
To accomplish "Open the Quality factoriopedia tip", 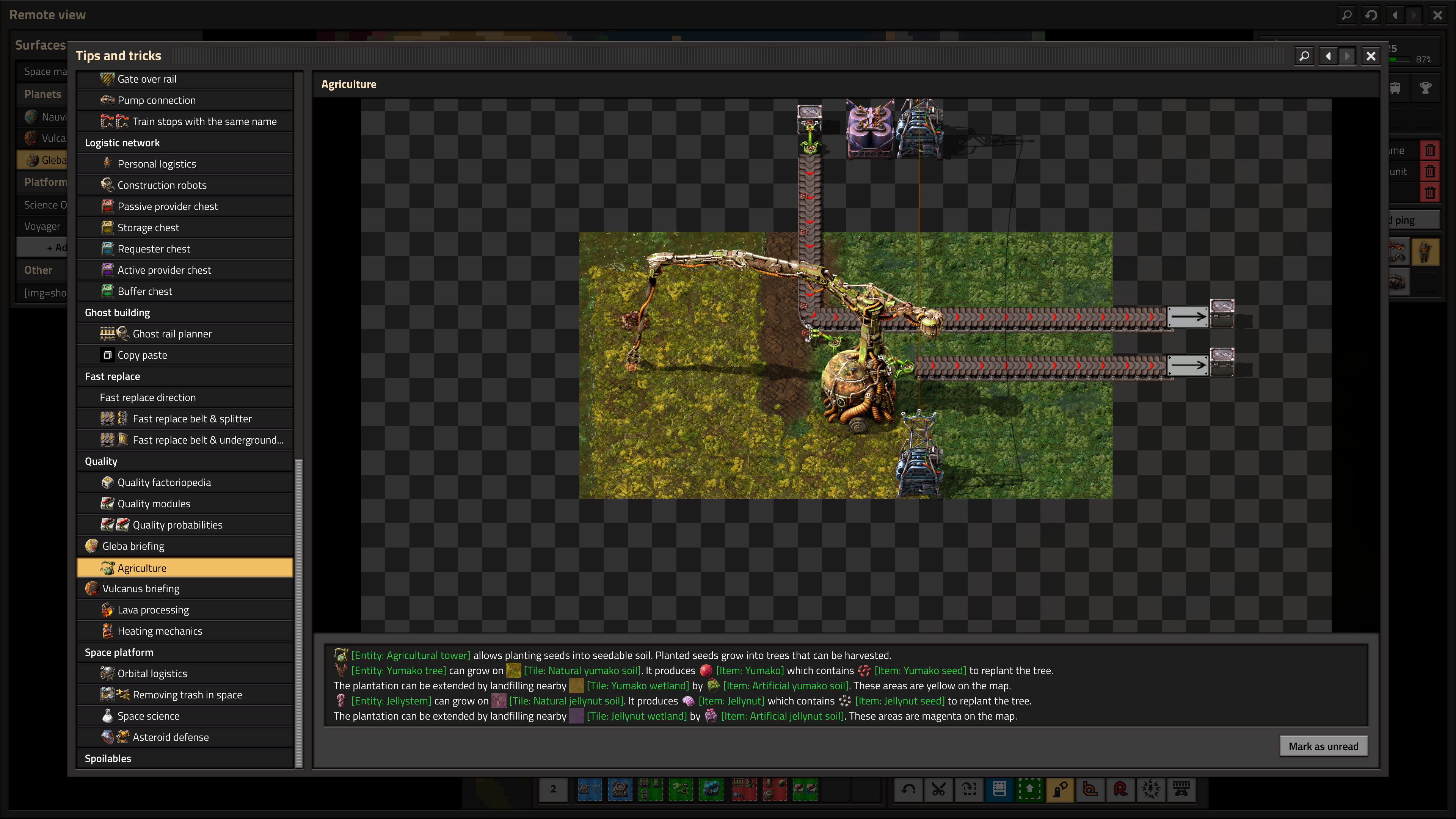I will 185,483.
